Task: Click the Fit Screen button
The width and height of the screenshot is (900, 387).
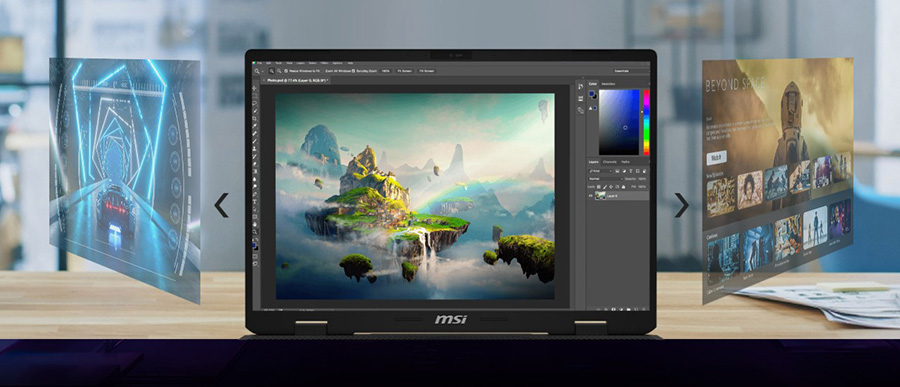Action: point(405,71)
